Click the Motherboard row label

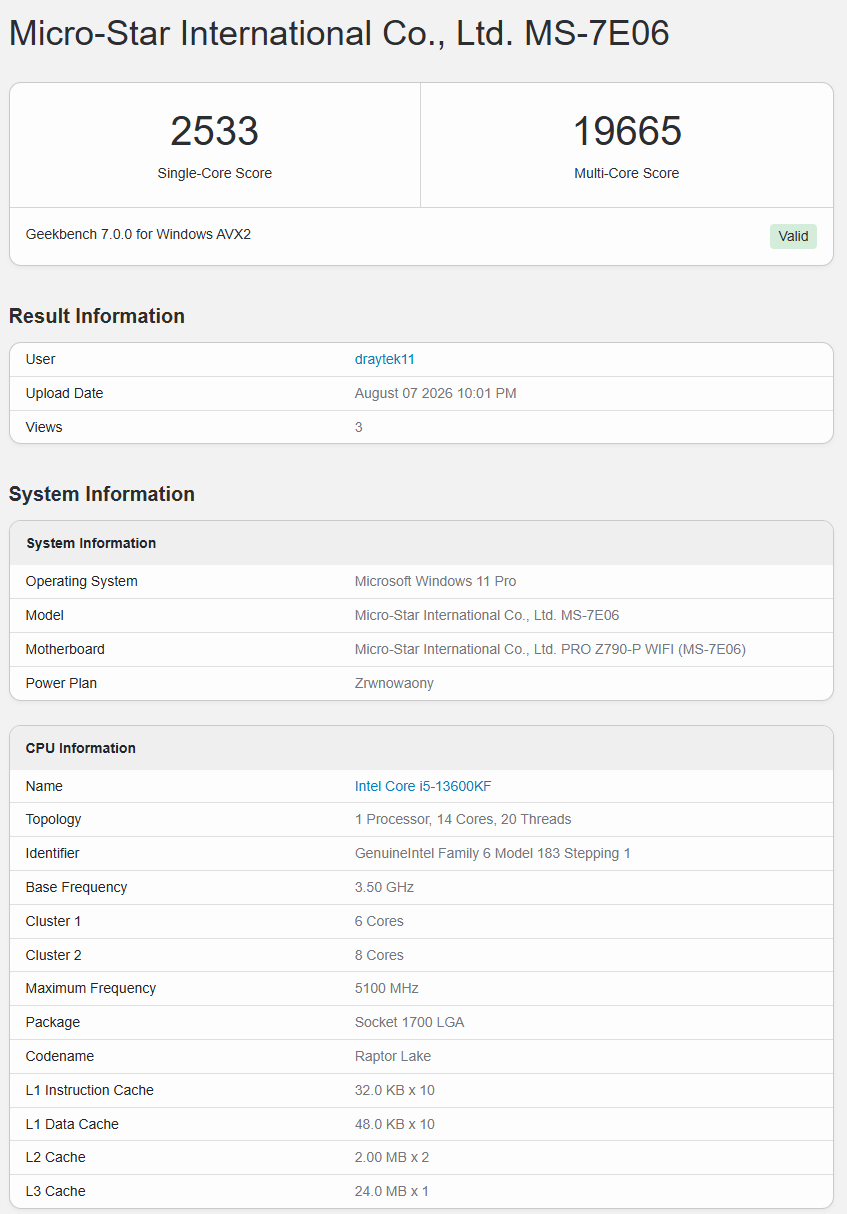tap(65, 649)
